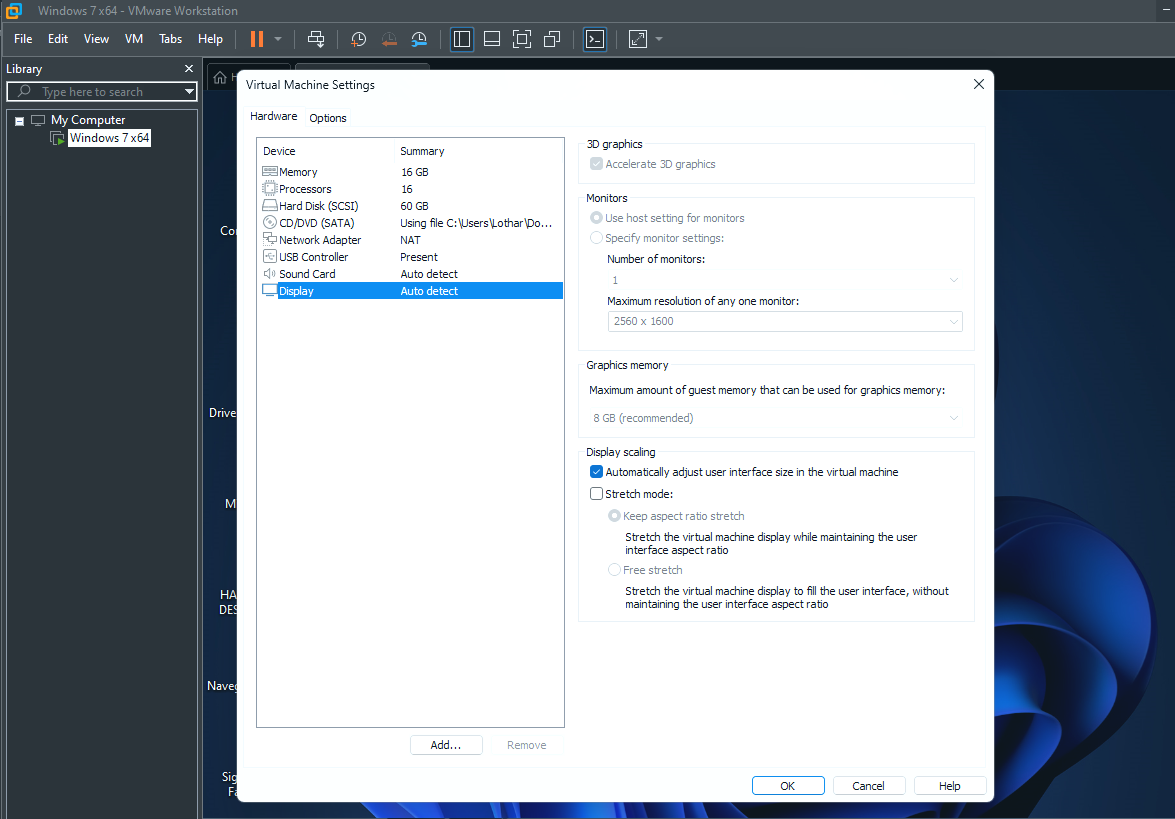This screenshot has height=819, width=1175.
Task: Click the VMware Workstation logo in title bar
Action: coord(13,10)
